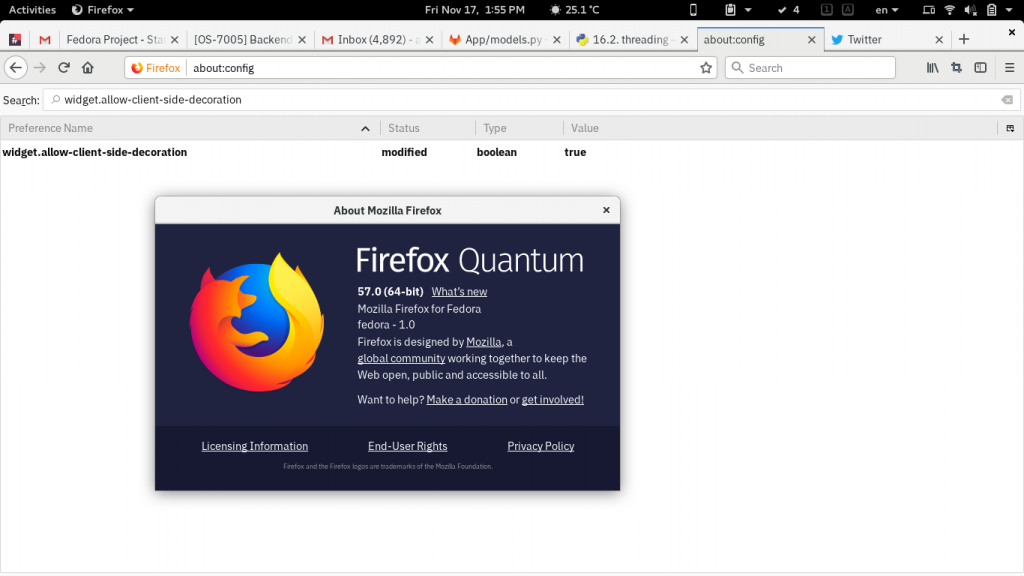The image size is (1024, 576).
Task: Select the about:config tab
Action: point(734,40)
